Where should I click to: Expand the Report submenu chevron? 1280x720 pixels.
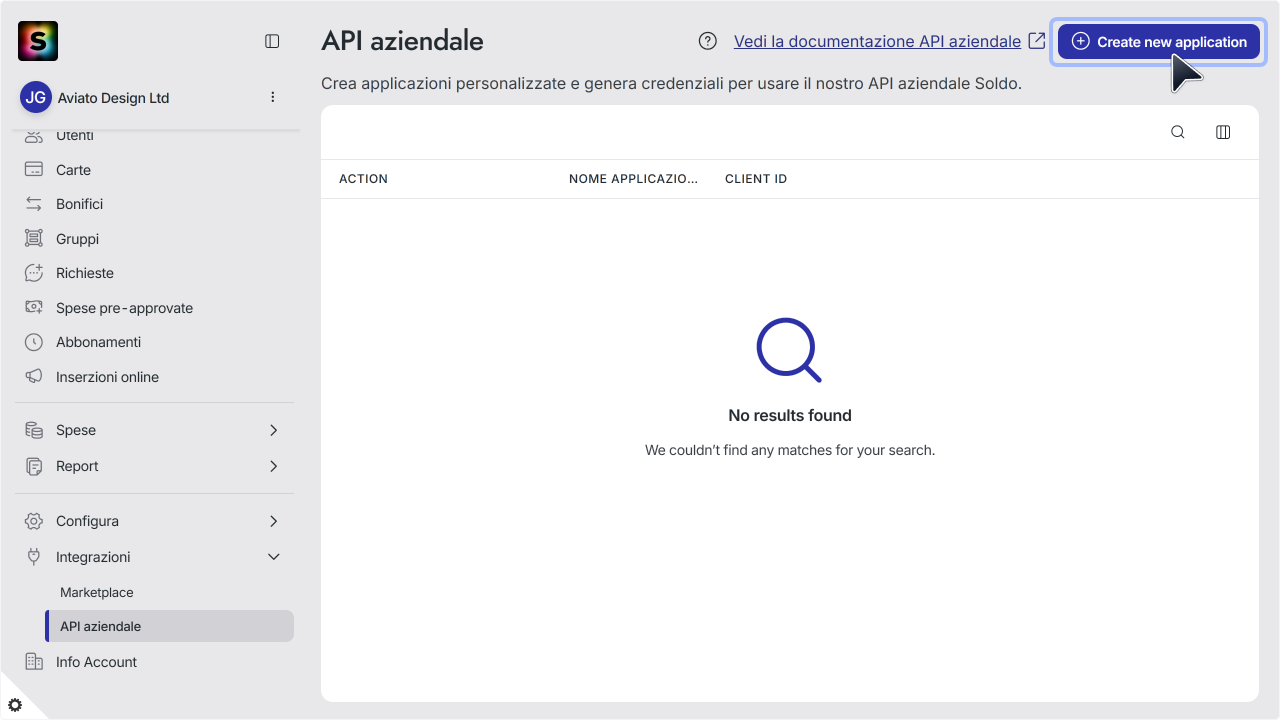(x=274, y=466)
